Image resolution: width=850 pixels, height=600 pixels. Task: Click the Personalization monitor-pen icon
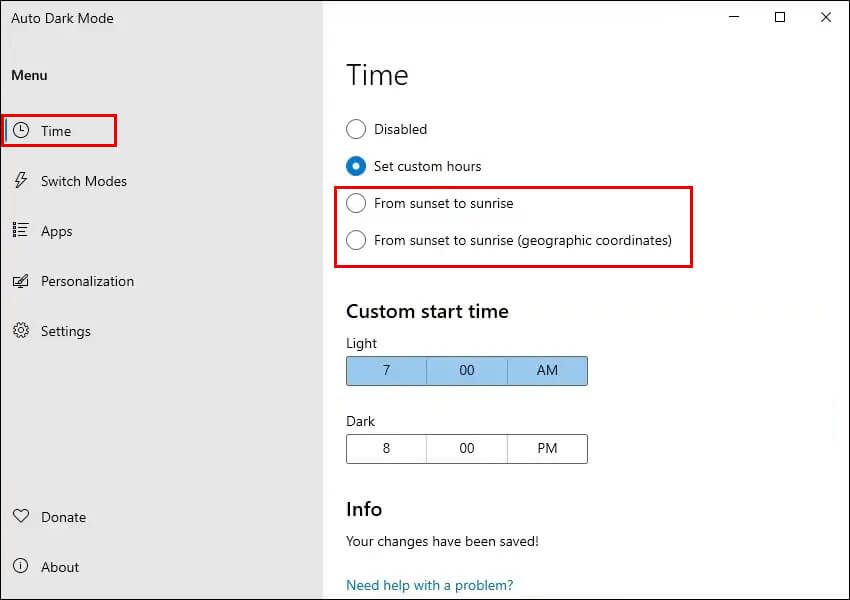21,281
